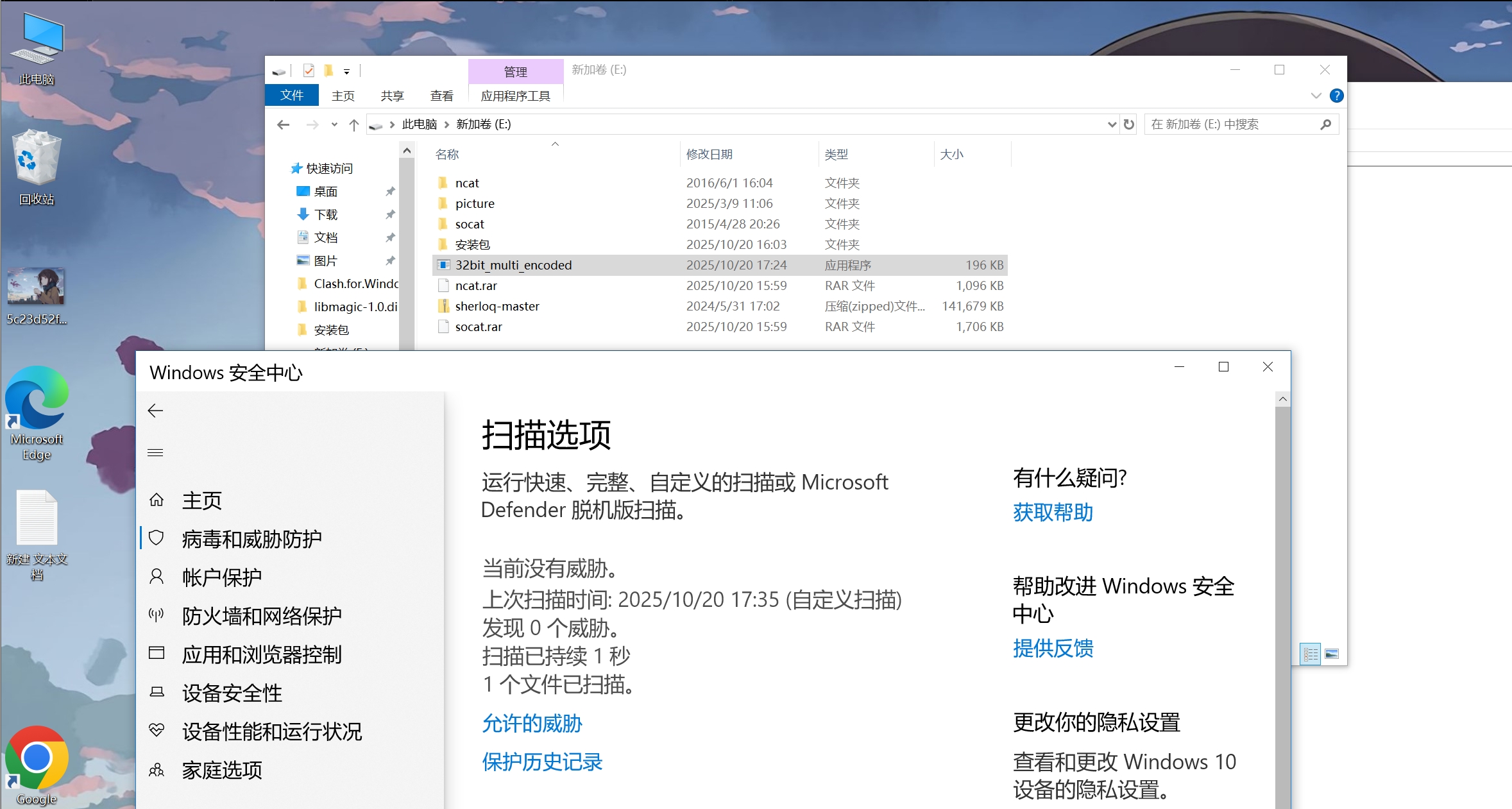Viewport: 1512px width, 809px height.
Task: Unpin Desktop from Quick access
Action: point(390,191)
